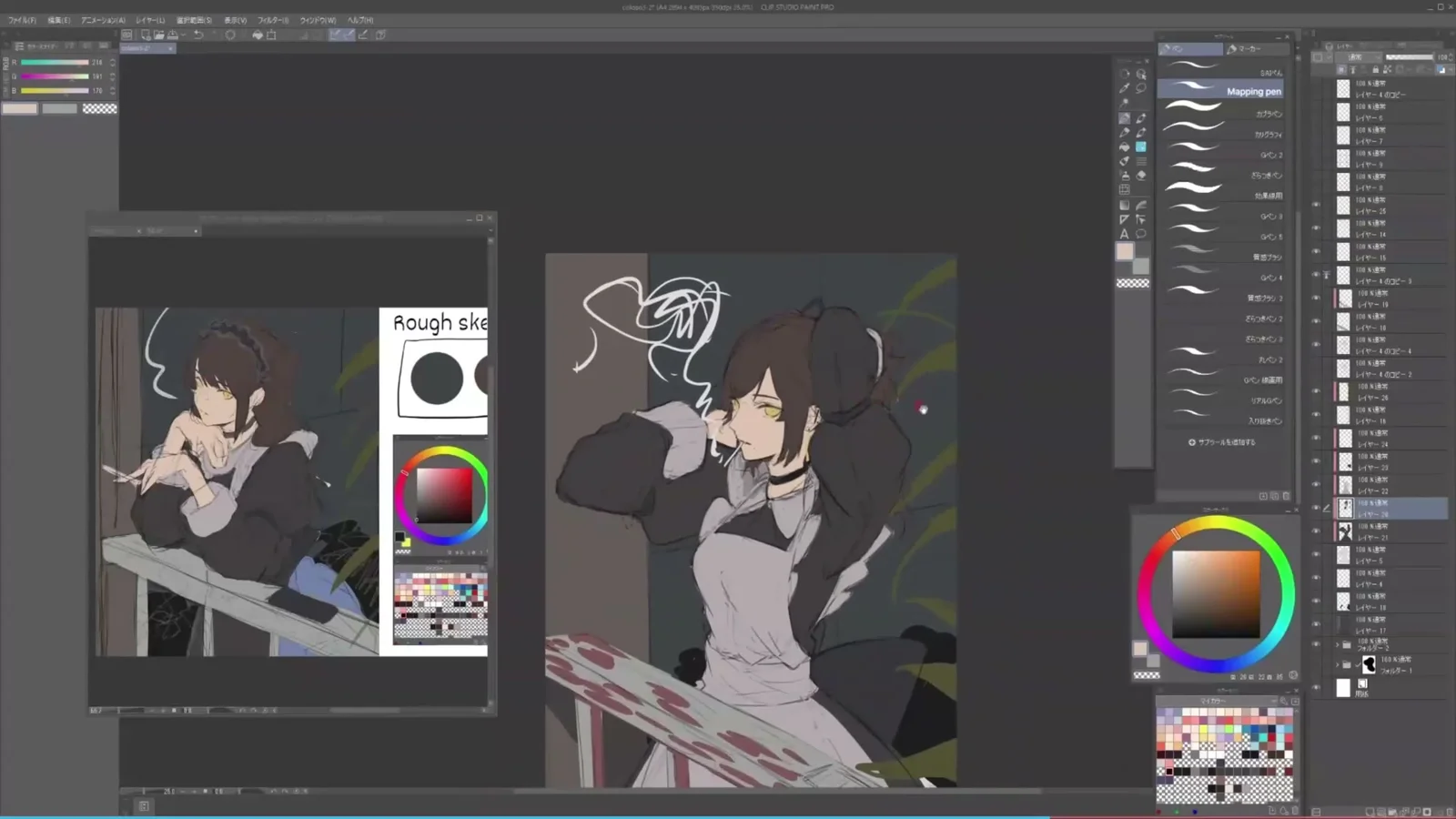Screen dimensions: 1456x819
Task: Open the 編集(E) menu
Action: tap(59, 20)
